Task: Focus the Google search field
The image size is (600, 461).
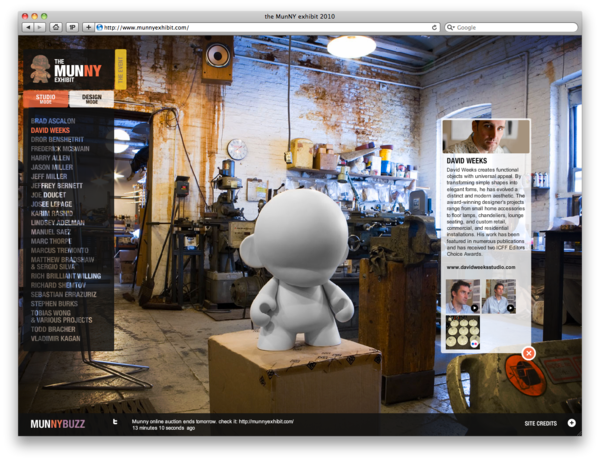Action: [x=511, y=28]
